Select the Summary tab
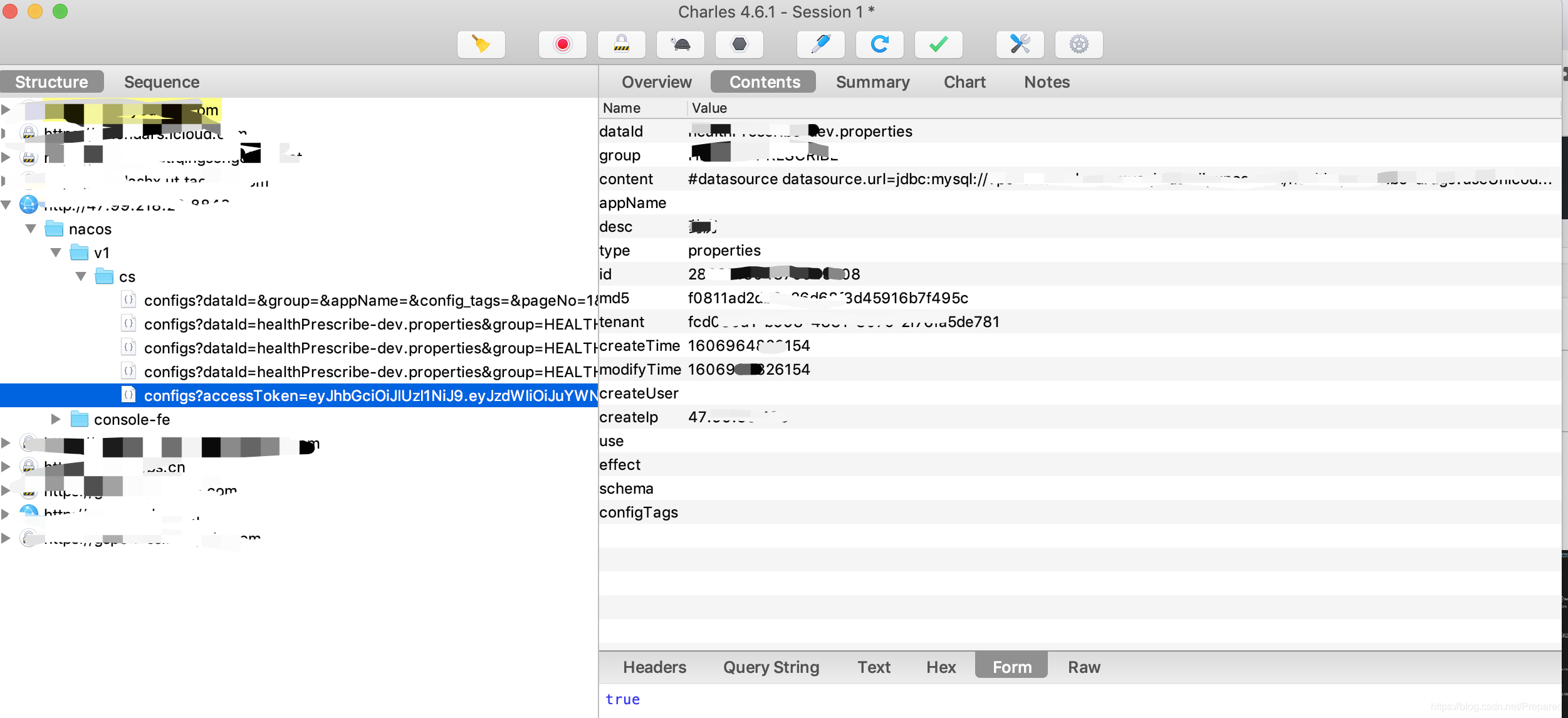This screenshot has height=718, width=1568. pyautogui.click(x=872, y=81)
